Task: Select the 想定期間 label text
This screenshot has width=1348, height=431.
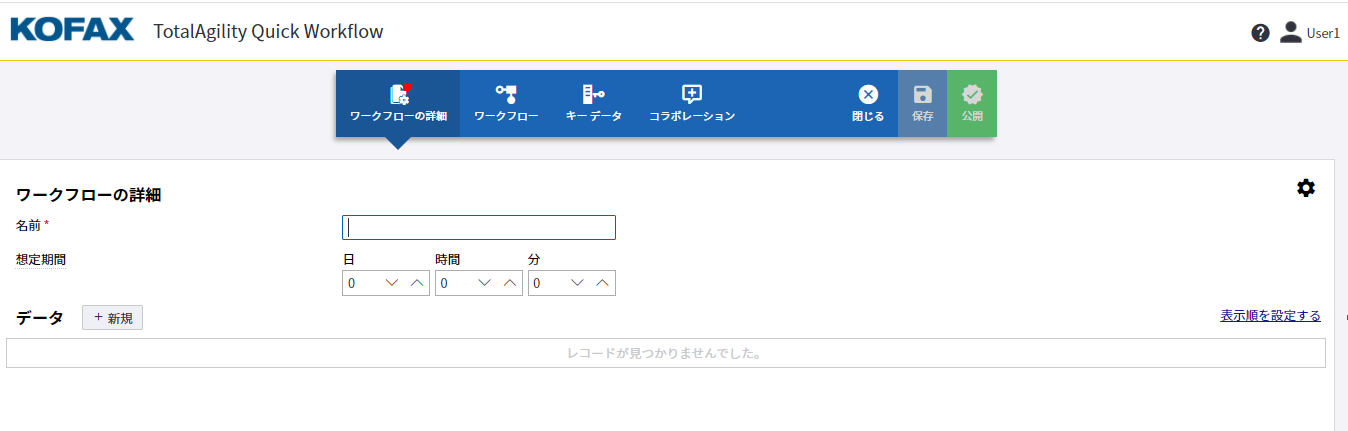Action: 41,260
